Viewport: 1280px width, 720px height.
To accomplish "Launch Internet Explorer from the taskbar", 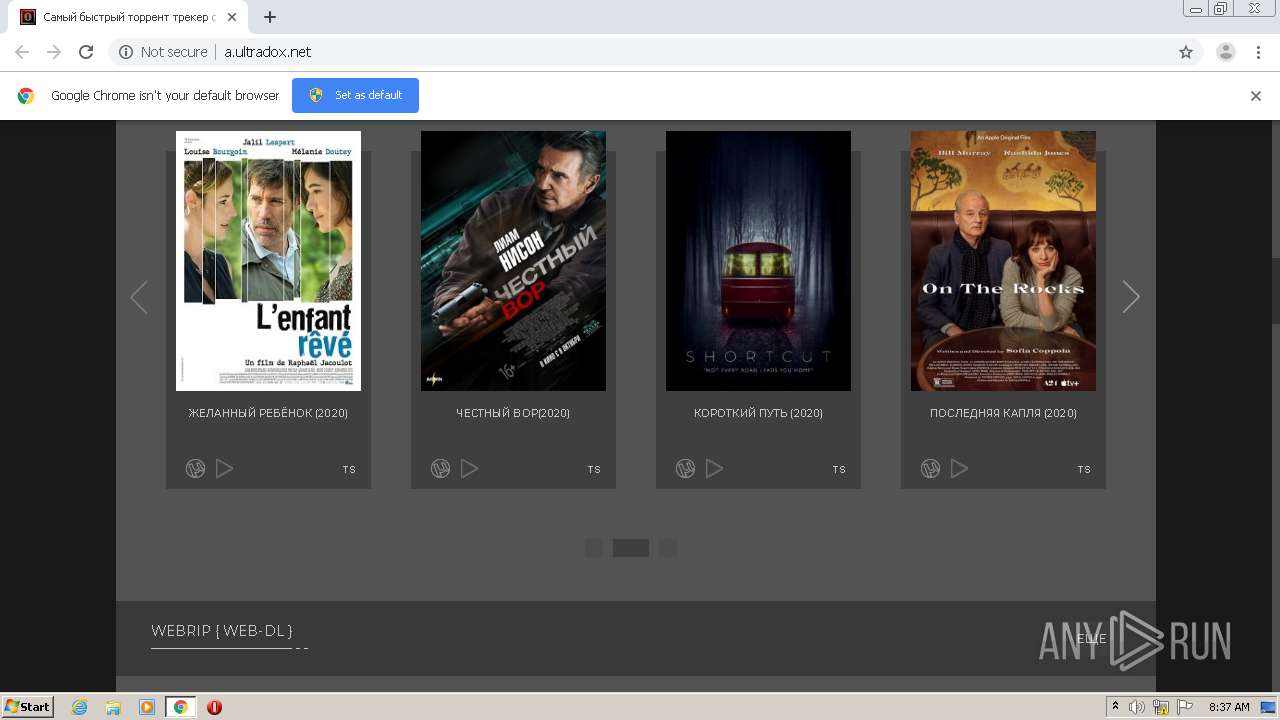I will (x=80, y=707).
